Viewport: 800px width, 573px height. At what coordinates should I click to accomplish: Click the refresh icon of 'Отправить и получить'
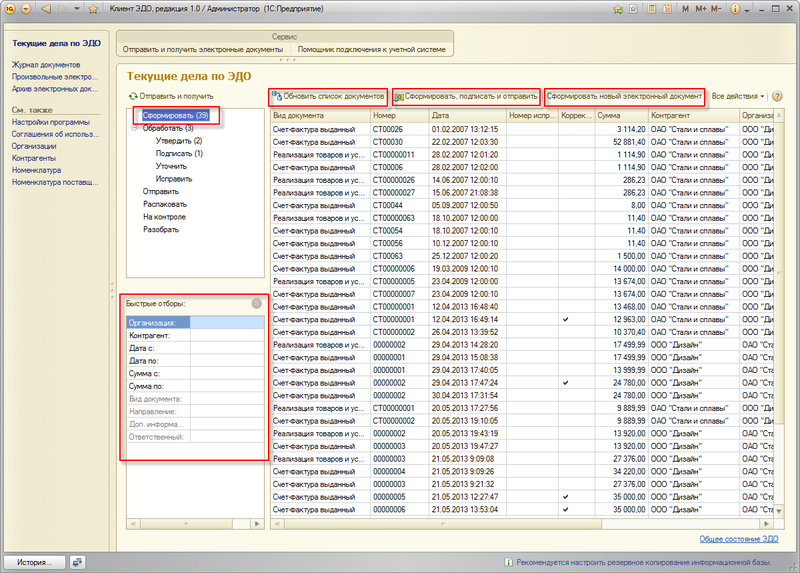(132, 96)
